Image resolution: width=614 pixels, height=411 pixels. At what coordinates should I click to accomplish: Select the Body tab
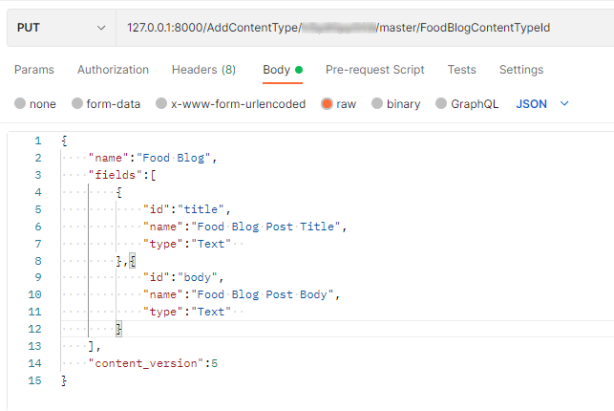282,70
